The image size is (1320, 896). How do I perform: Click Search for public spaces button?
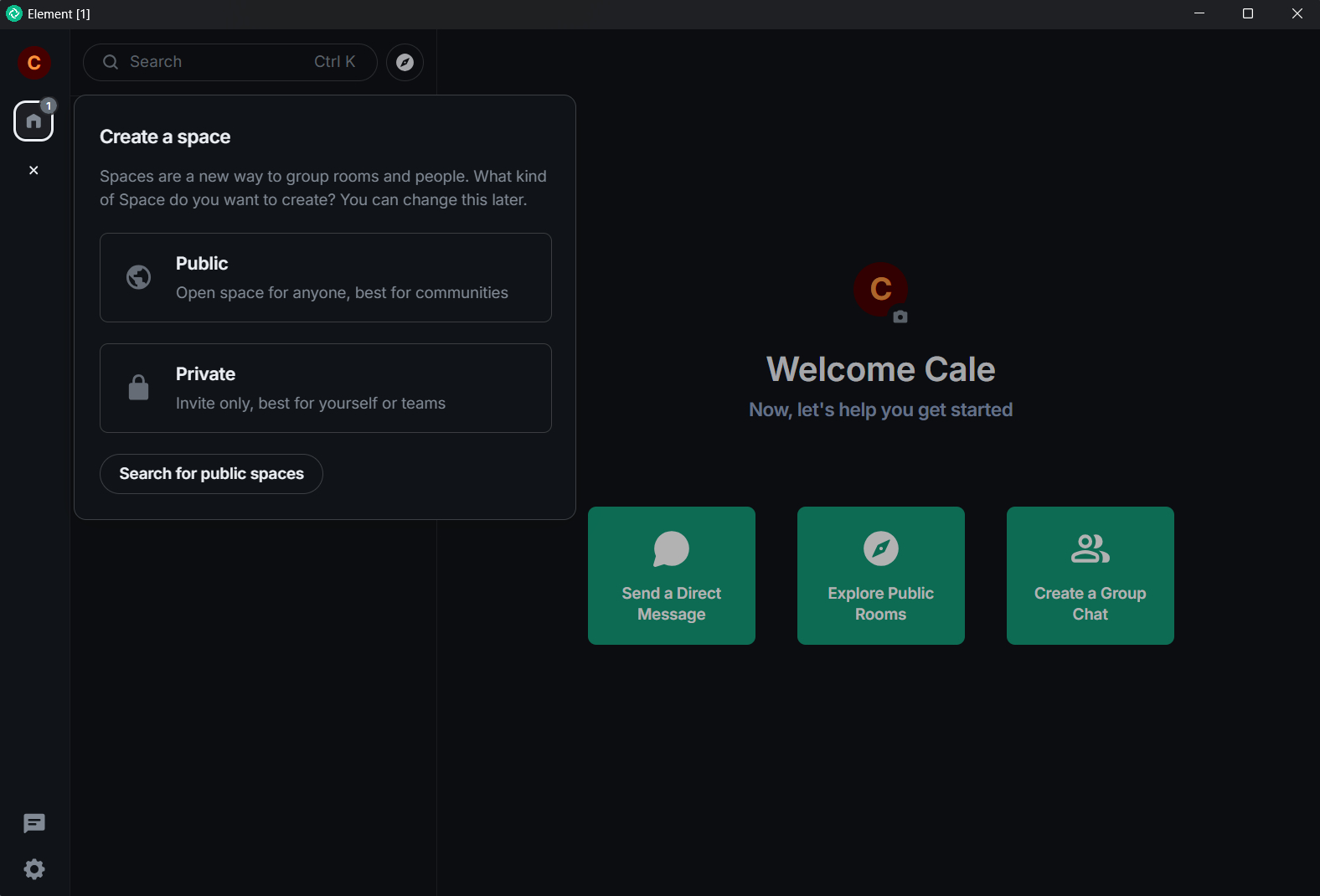(211, 474)
